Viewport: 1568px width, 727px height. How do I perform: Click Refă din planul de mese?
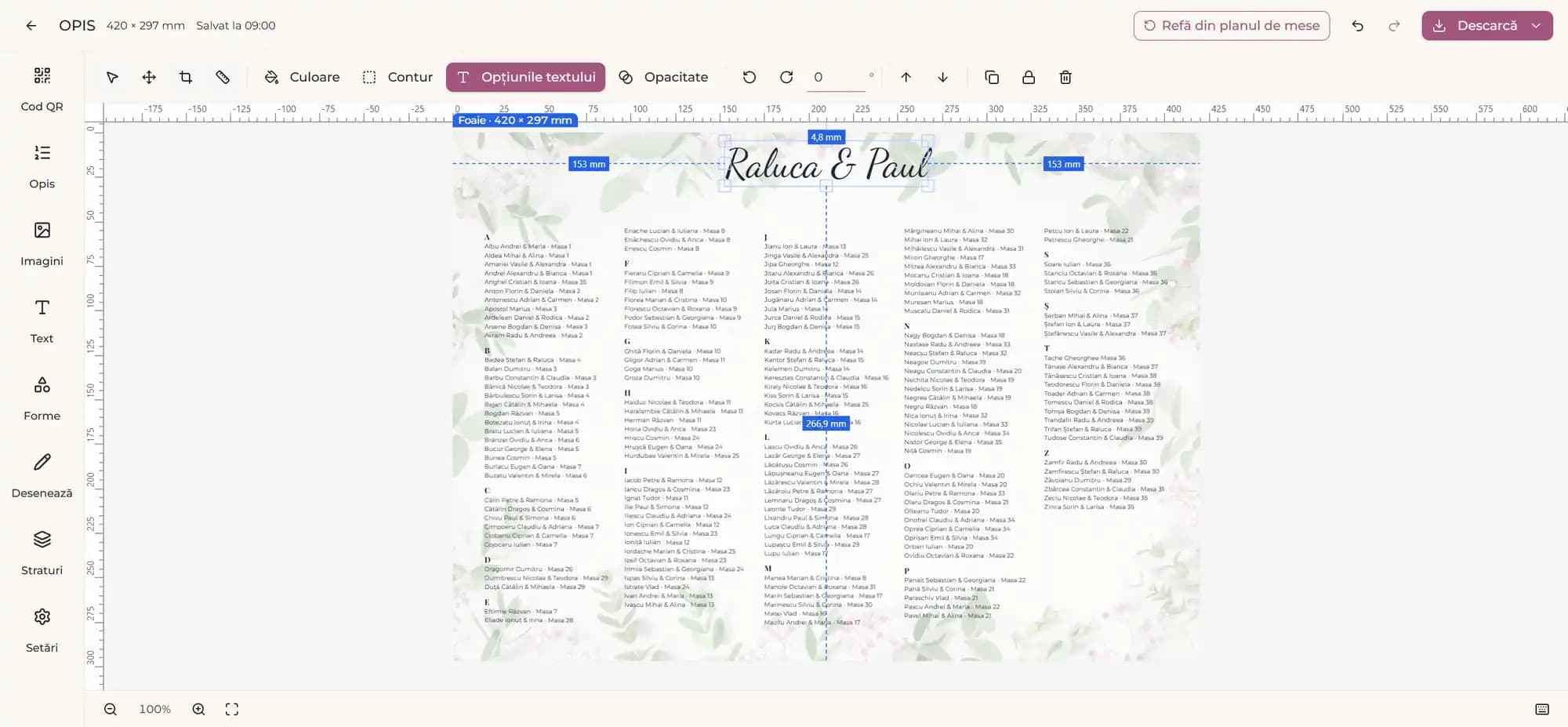coord(1231,26)
